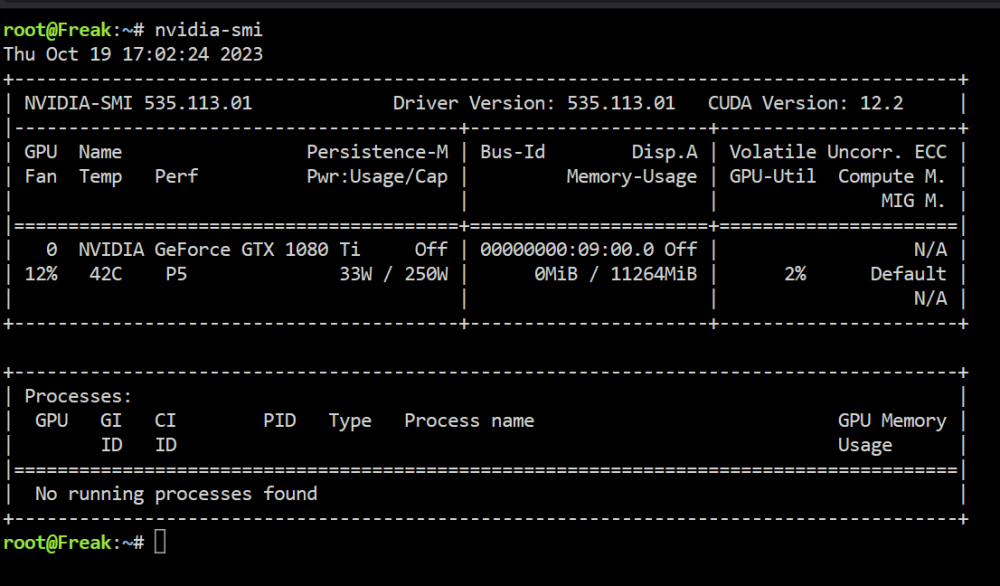Click the nvidia-smi command text
Screen dimensions: 1000x586
209,30
